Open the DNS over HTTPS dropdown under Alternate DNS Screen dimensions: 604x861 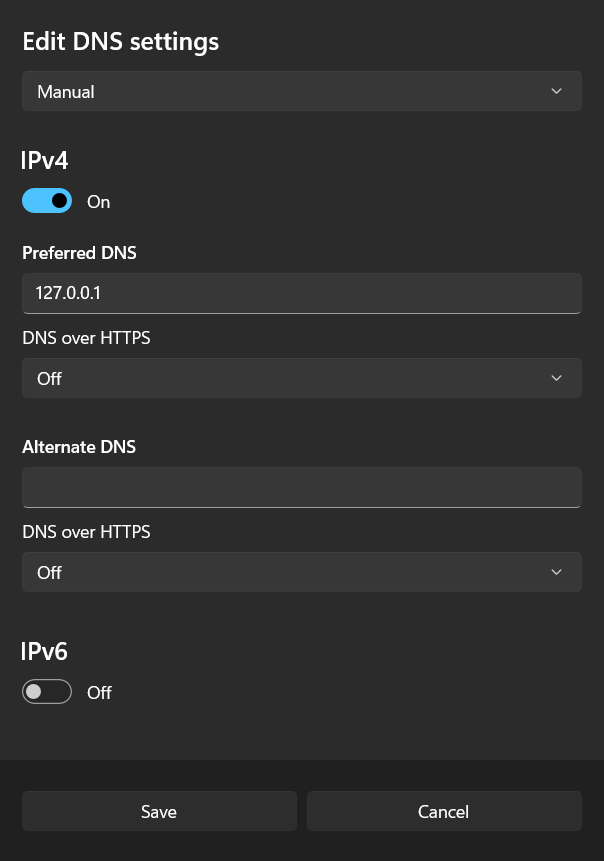click(x=300, y=572)
